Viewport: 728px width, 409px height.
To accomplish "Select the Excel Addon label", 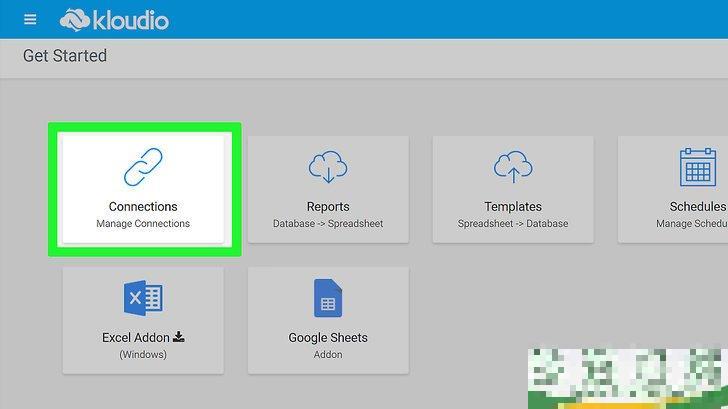I will (136, 338).
